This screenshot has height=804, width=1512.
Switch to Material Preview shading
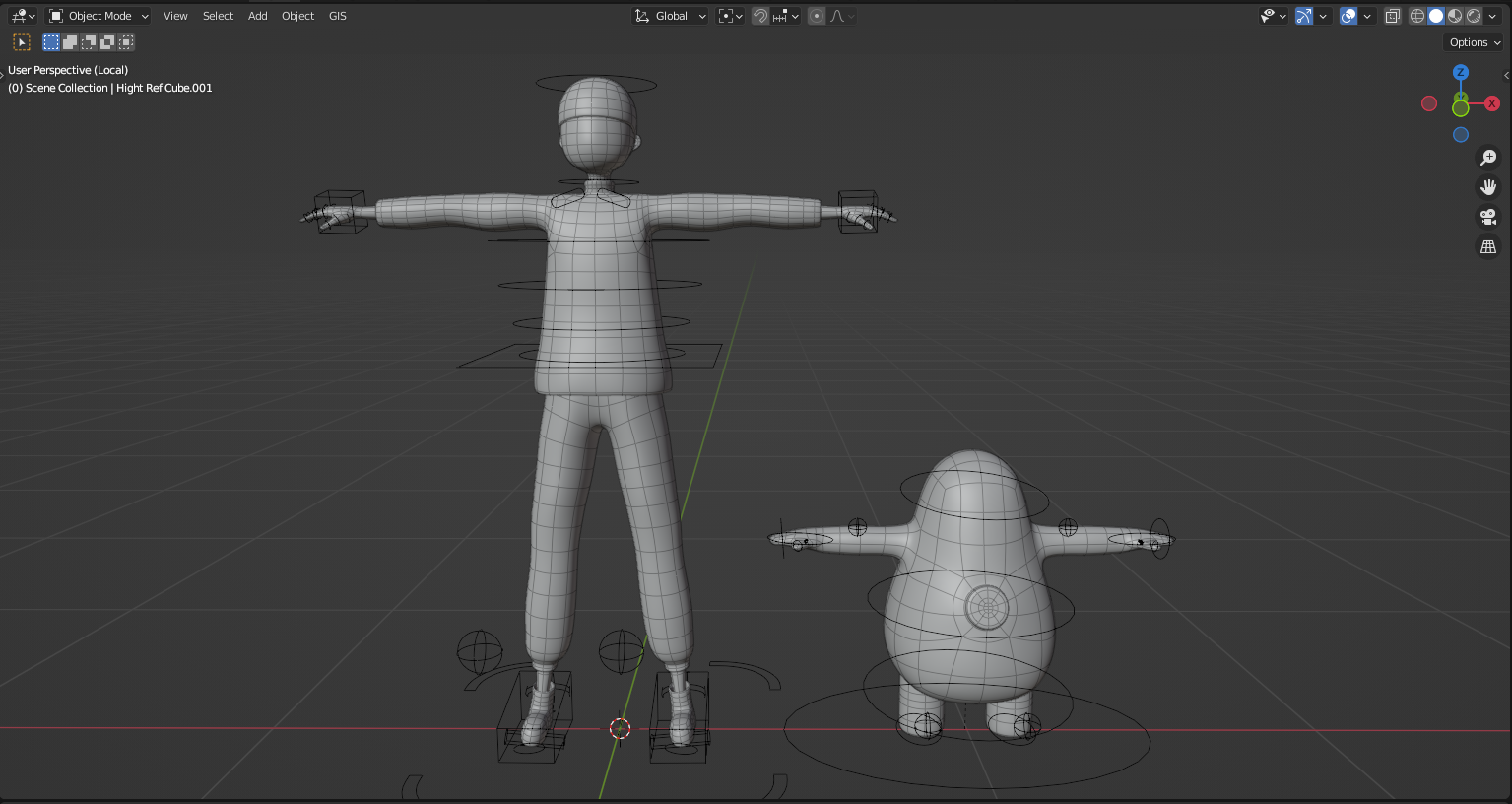pyautogui.click(x=1455, y=16)
